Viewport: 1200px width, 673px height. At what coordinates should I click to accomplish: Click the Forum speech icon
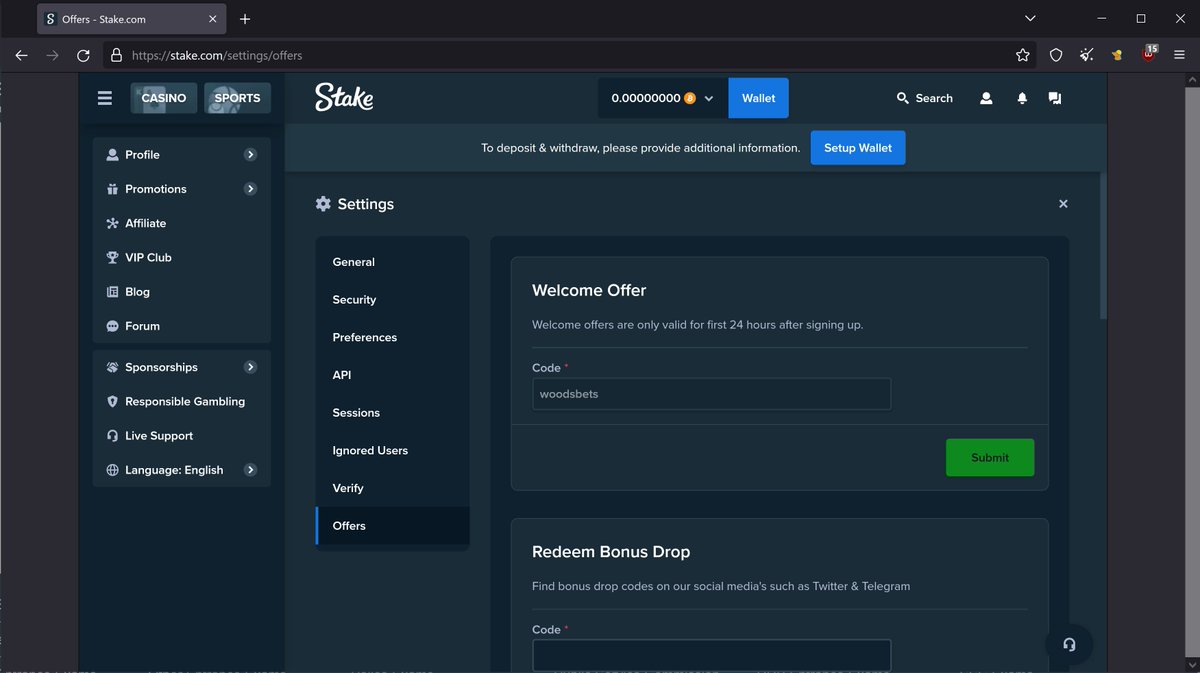[x=112, y=326]
